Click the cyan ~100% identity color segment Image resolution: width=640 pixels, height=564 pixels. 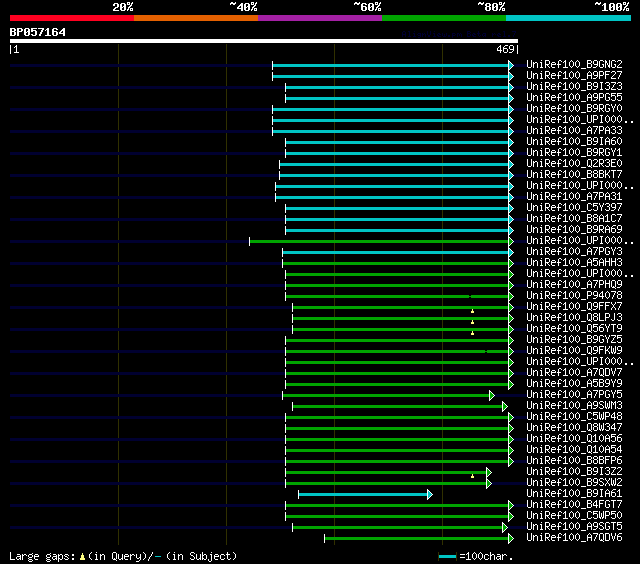point(569,18)
